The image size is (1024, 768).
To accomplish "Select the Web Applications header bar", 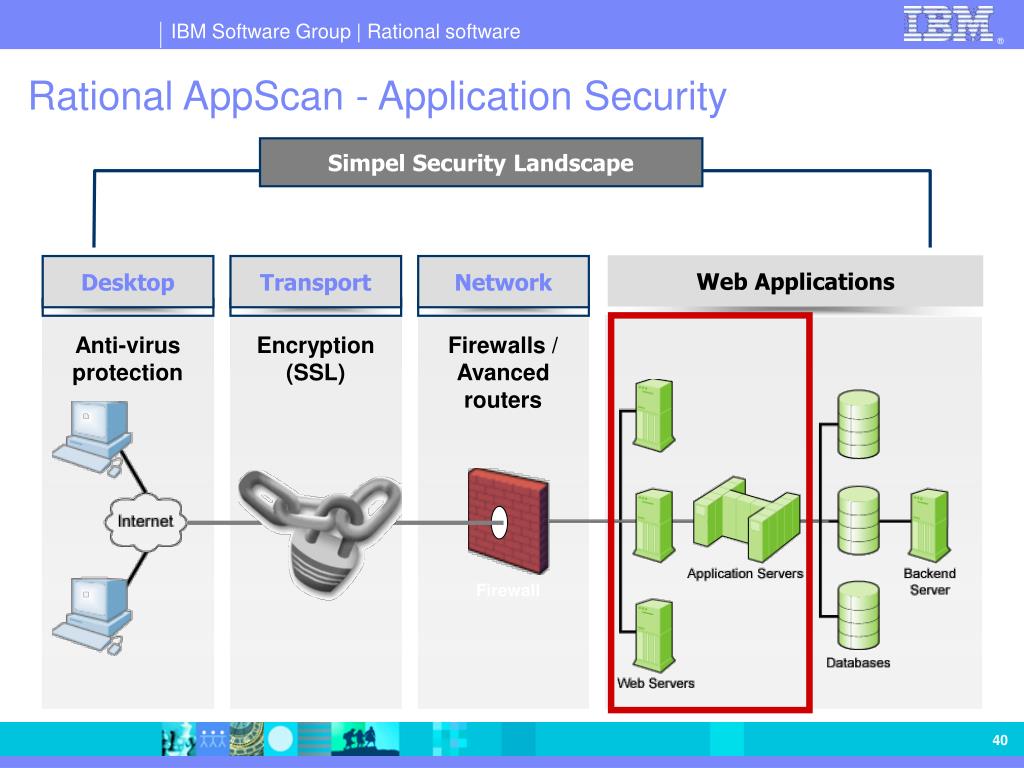I will [x=795, y=281].
